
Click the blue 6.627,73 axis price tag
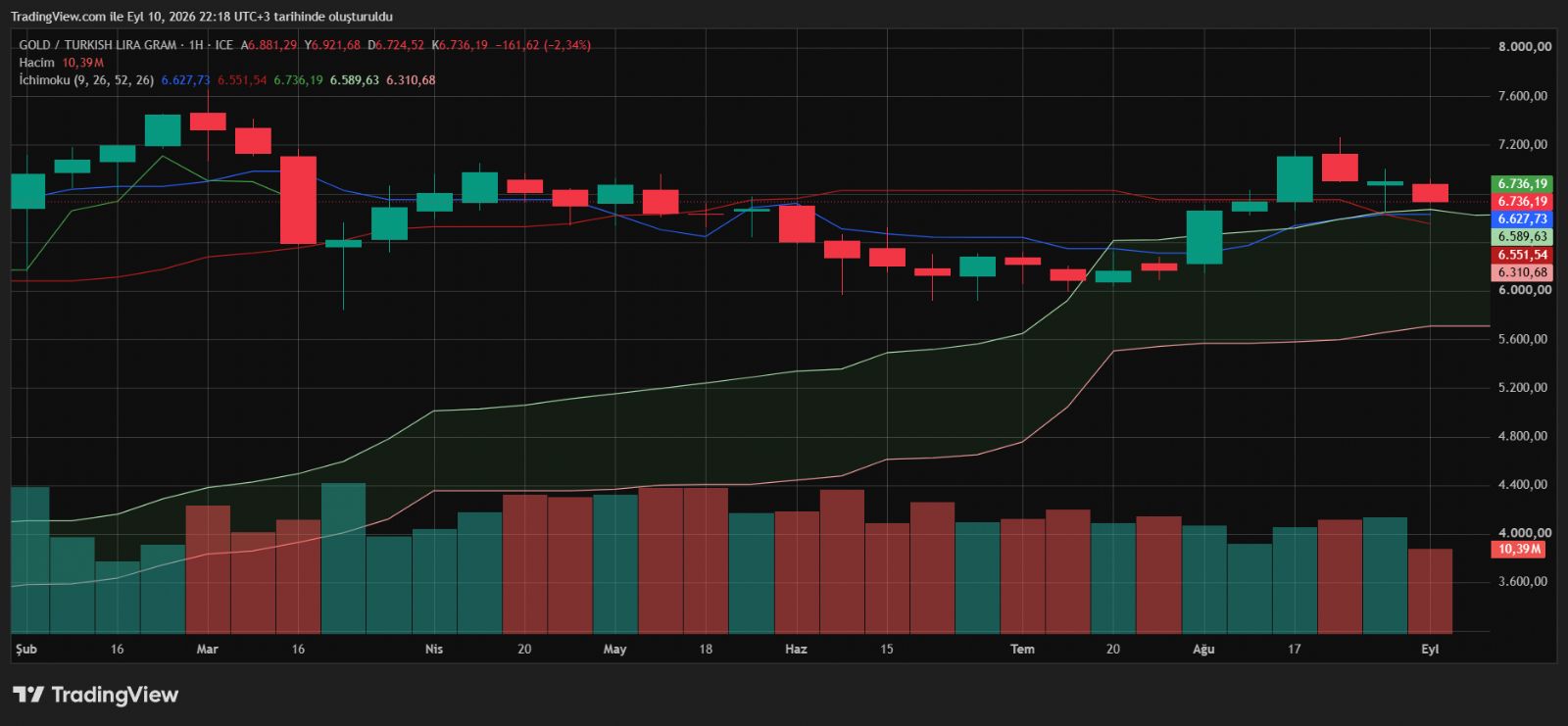pos(1522,219)
